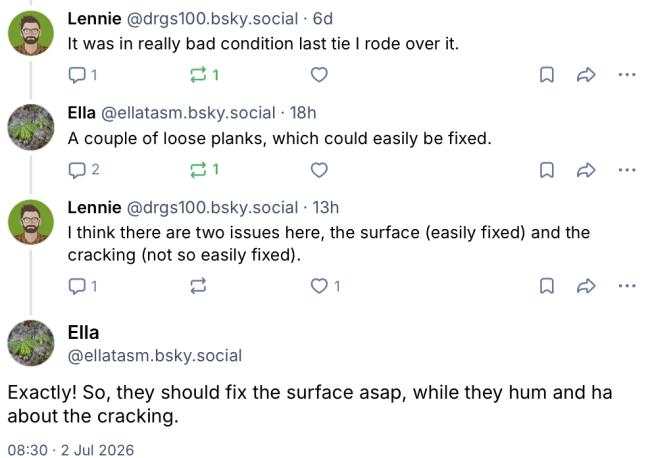
Task: Repost Lennie's two issues post
Action: pyautogui.click(x=198, y=286)
